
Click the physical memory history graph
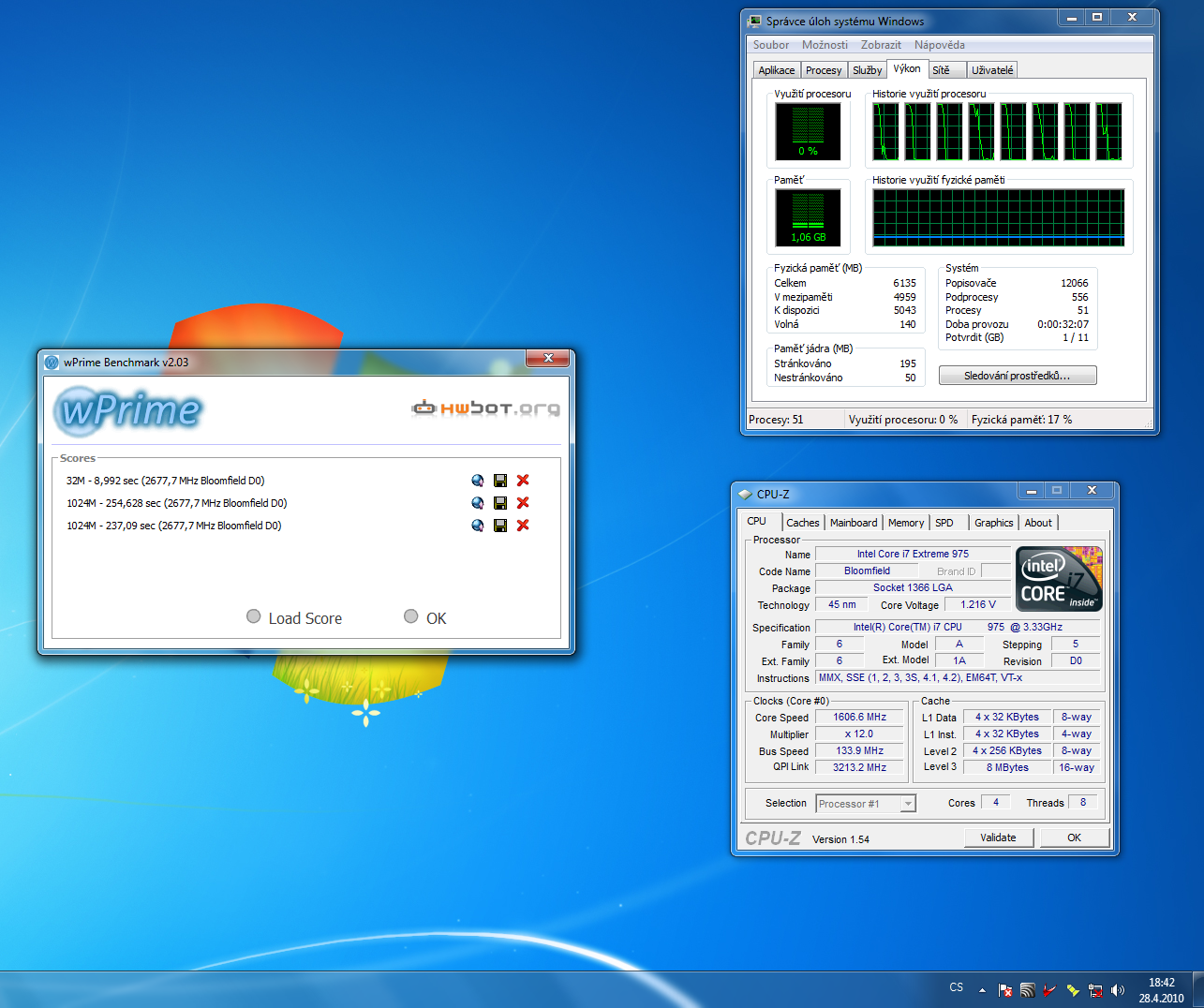point(999,217)
